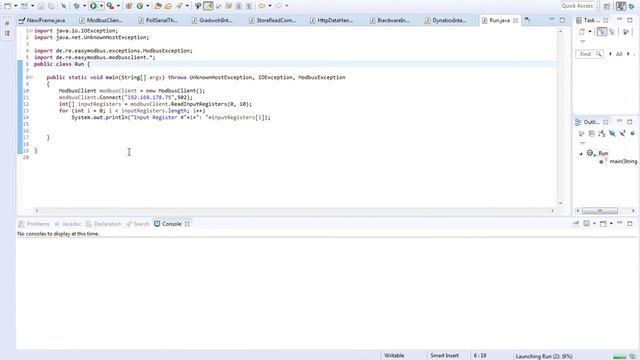Image resolution: width=640 pixels, height=360 pixels.
Task: Toggle Mark Occurrences in toolbar
Action: (x=208, y=6)
